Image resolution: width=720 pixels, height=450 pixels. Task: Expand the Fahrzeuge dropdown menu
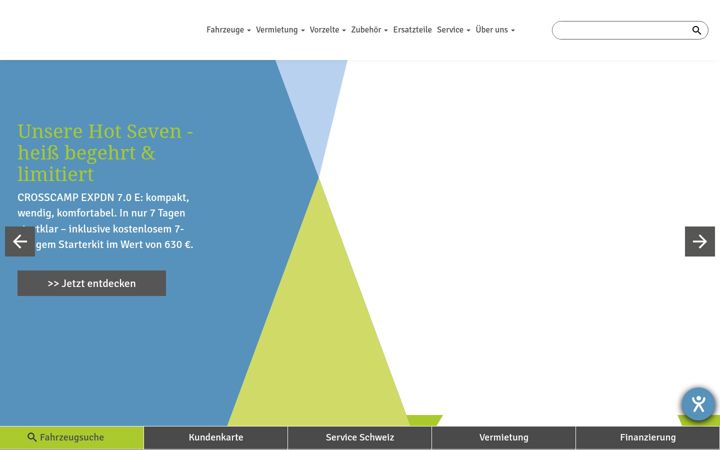228,30
